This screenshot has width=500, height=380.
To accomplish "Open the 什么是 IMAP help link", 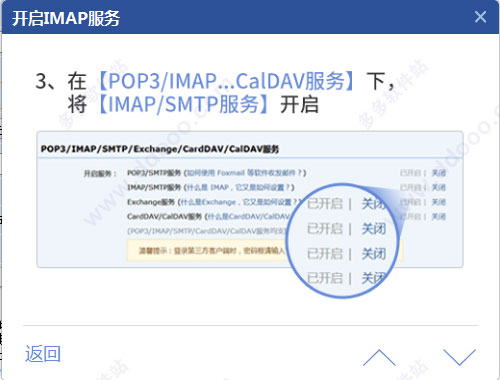I will coord(238,187).
